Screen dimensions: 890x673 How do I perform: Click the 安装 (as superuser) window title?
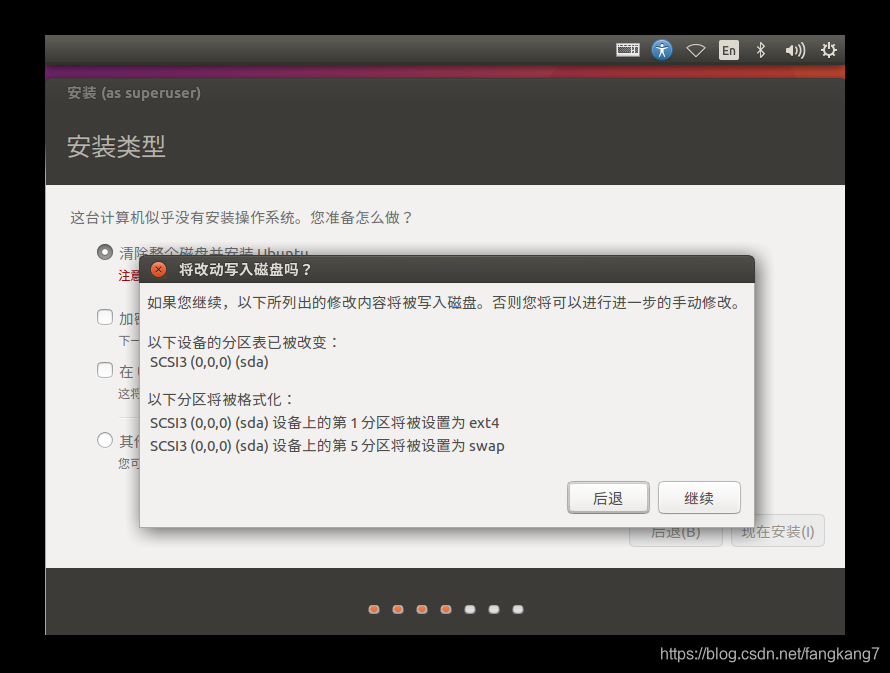point(134,93)
